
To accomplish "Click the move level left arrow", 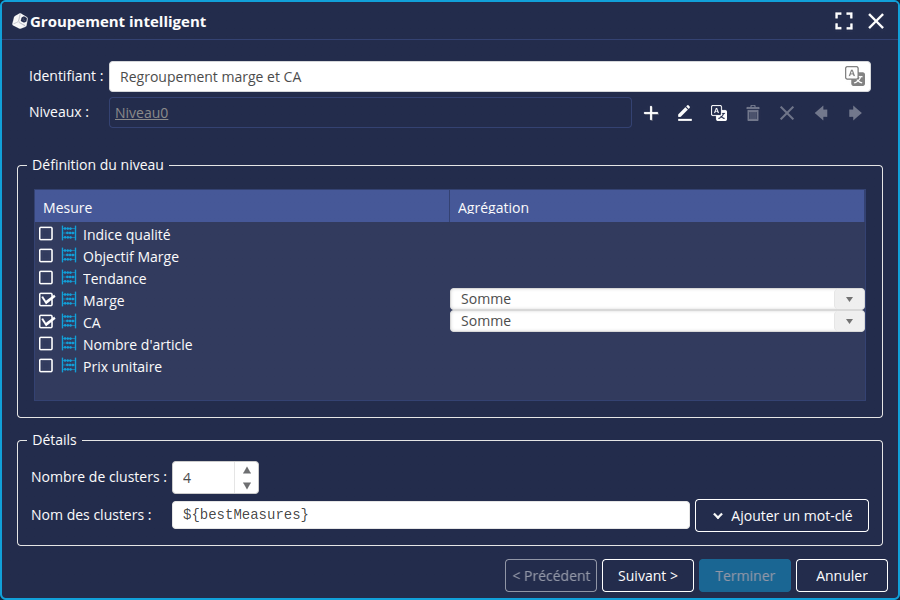I will click(821, 114).
